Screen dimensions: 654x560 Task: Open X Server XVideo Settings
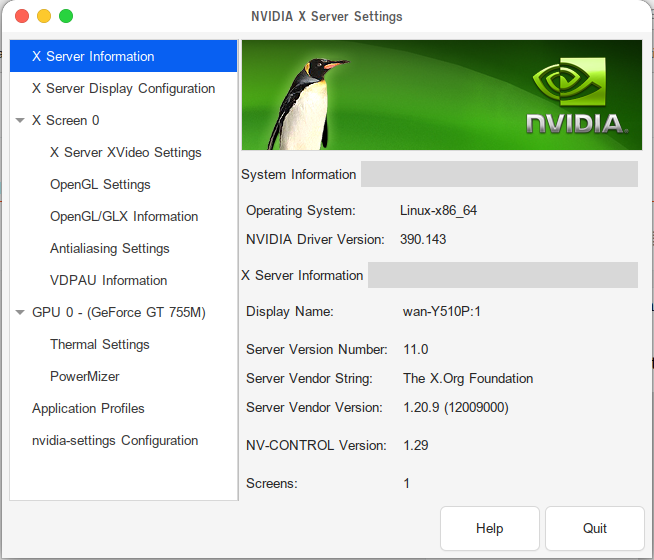126,153
